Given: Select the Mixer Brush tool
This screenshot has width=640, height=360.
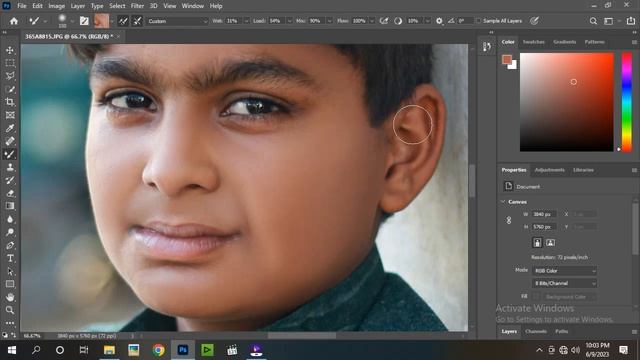Looking at the screenshot, I should point(10,154).
